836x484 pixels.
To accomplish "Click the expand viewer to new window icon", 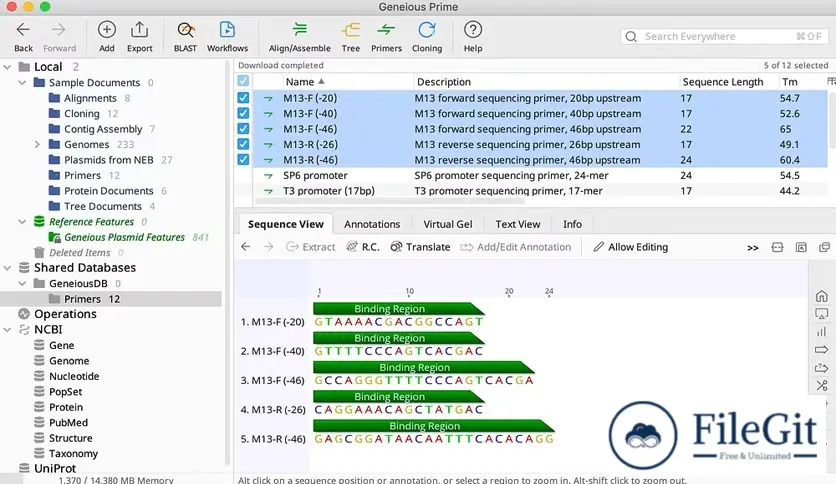I will [x=824, y=247].
